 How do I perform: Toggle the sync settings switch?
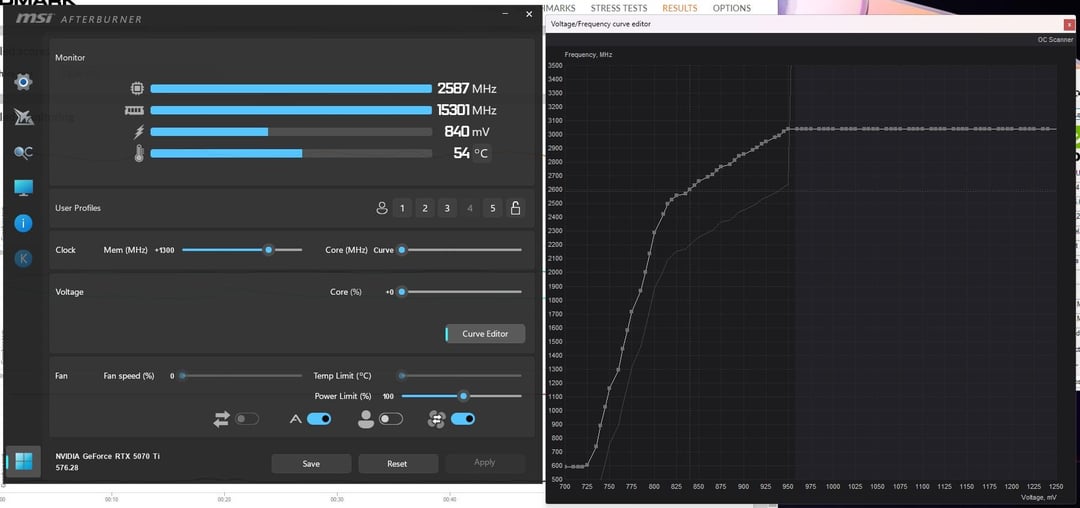(247, 419)
